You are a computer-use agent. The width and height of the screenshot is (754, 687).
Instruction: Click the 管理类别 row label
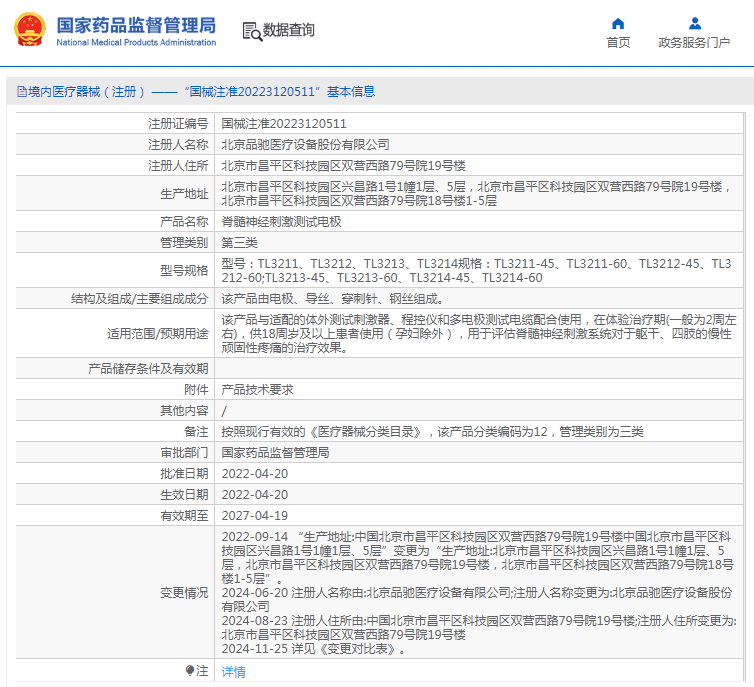click(x=184, y=243)
